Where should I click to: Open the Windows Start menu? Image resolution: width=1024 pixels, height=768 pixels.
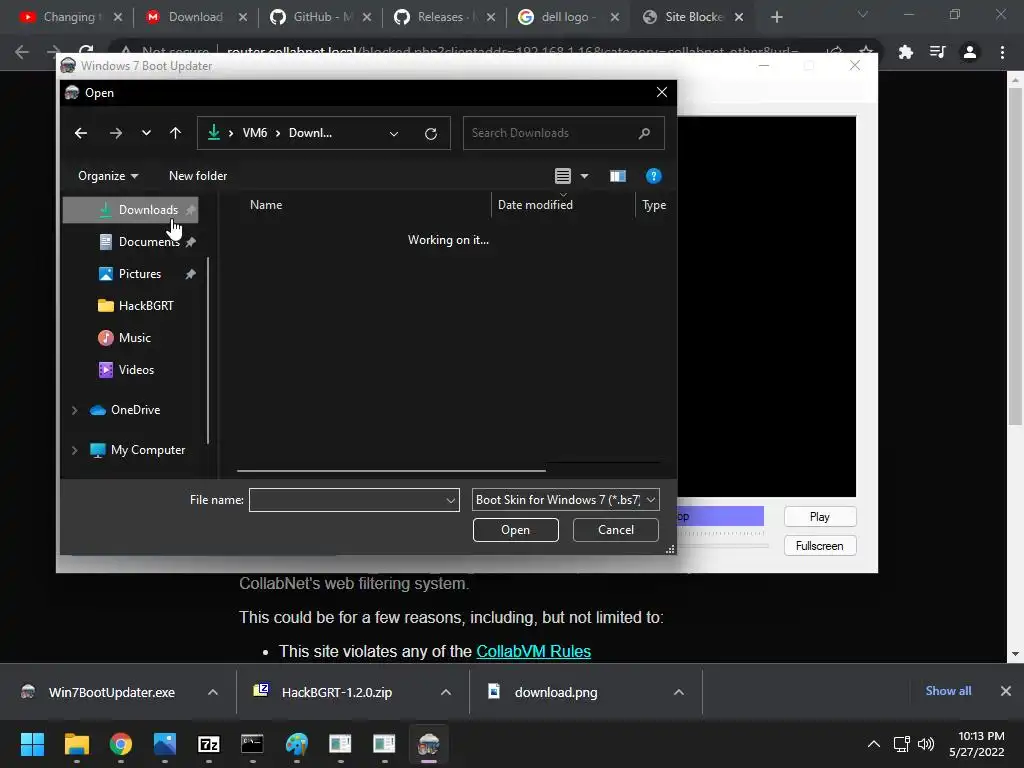(x=32, y=744)
